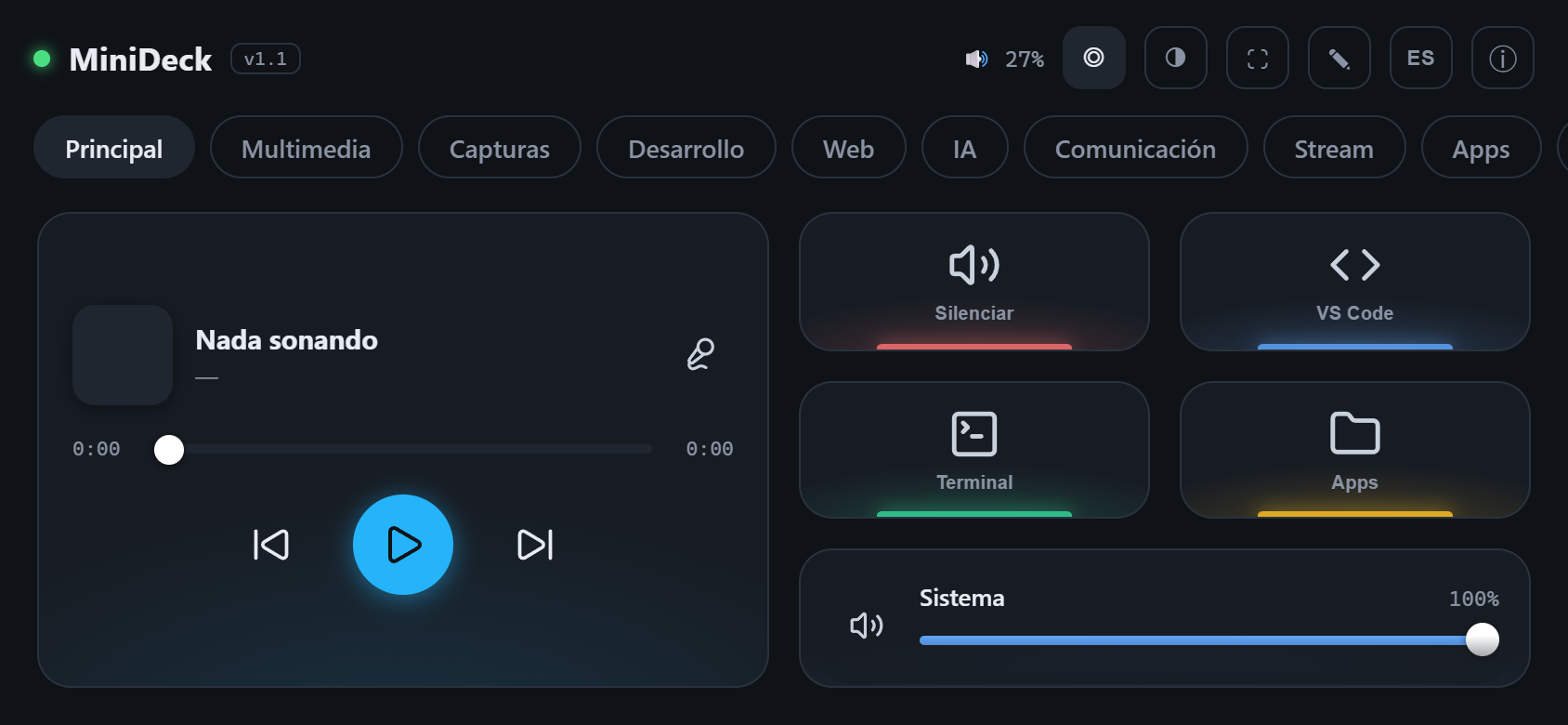Click the green status dot beside MiniDeck

[42, 59]
